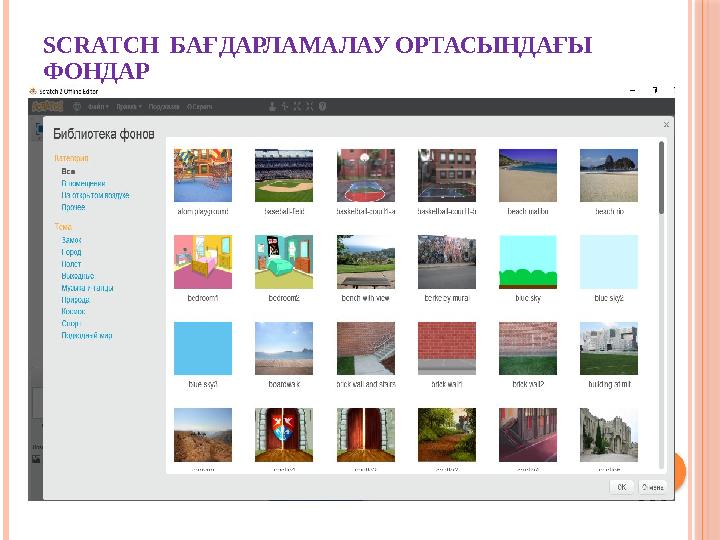Viewport: 720px width, 540px height.
Task: Select the berkeley mural backdrop
Action: click(447, 262)
